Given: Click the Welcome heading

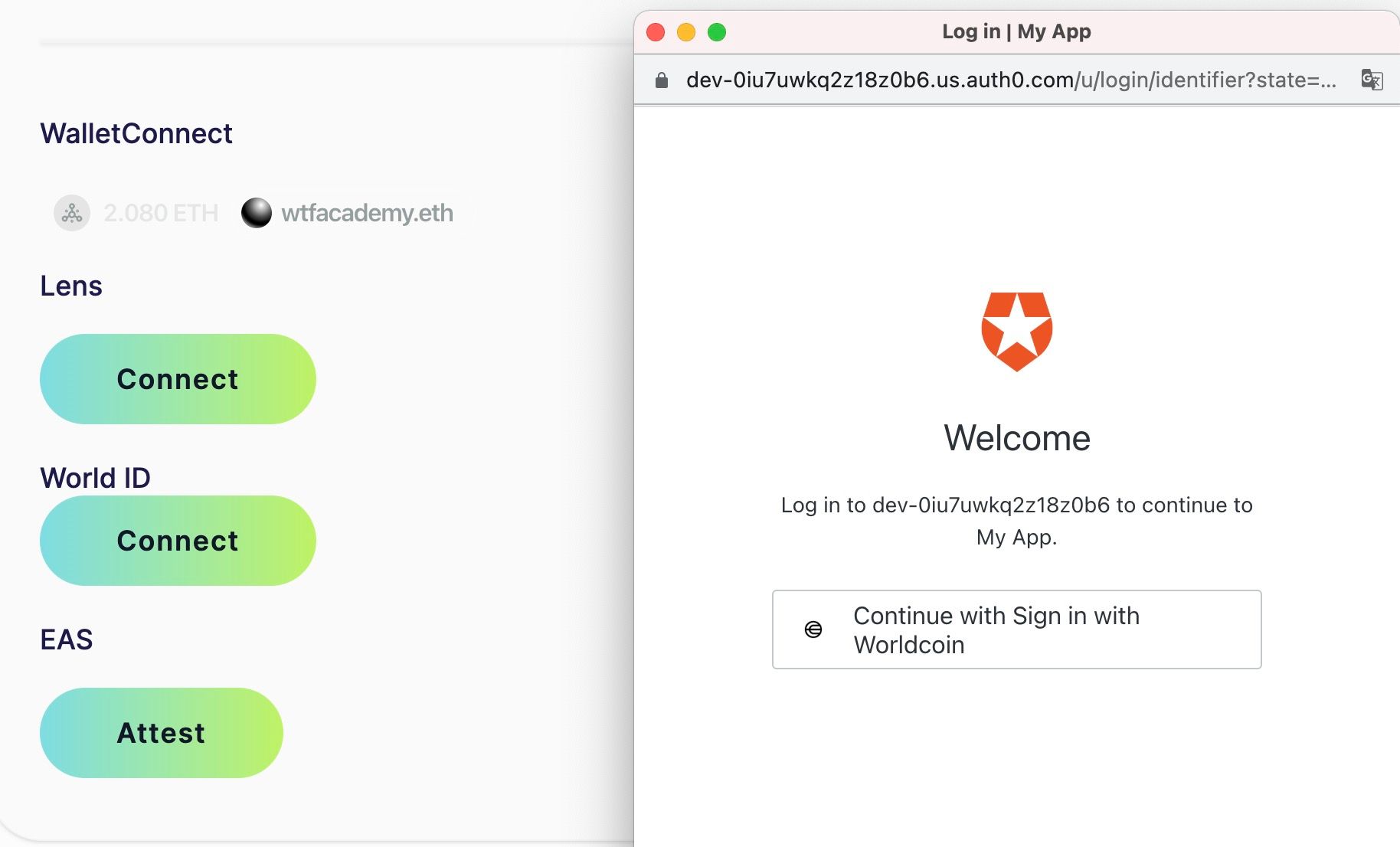Looking at the screenshot, I should pos(1017,438).
